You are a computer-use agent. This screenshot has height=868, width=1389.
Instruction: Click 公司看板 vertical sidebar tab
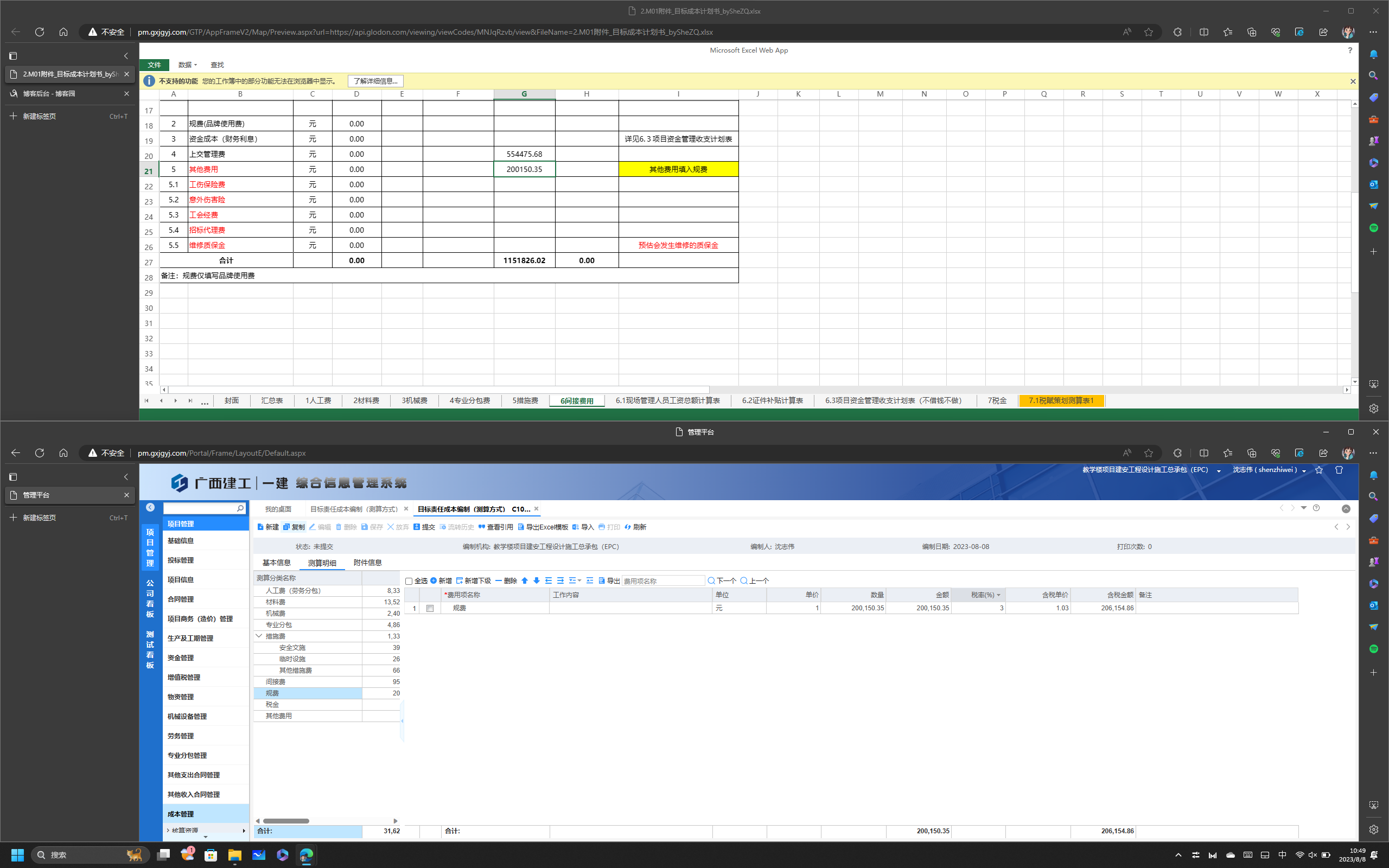click(x=150, y=598)
